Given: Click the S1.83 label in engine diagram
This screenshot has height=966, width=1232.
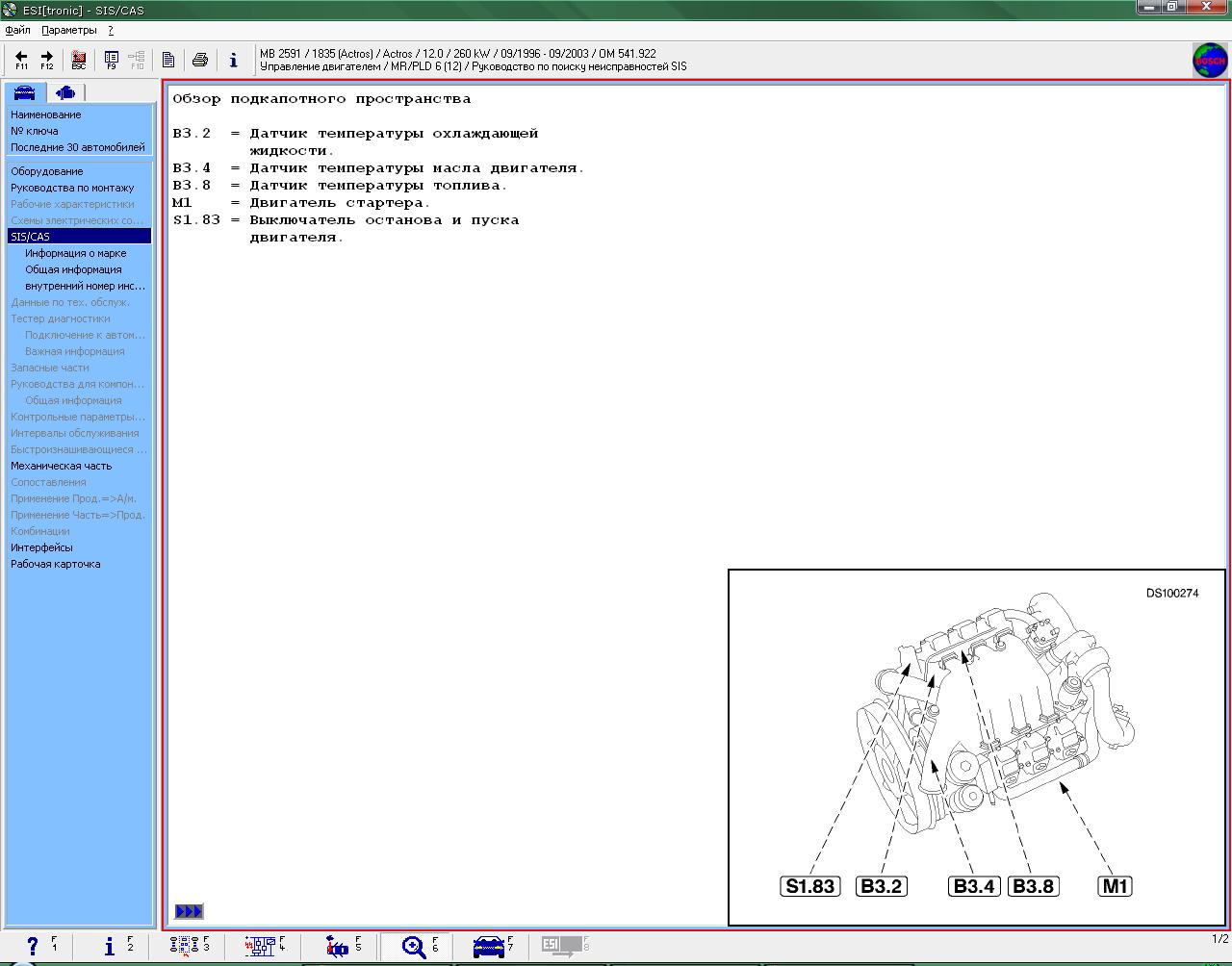Looking at the screenshot, I should (810, 886).
